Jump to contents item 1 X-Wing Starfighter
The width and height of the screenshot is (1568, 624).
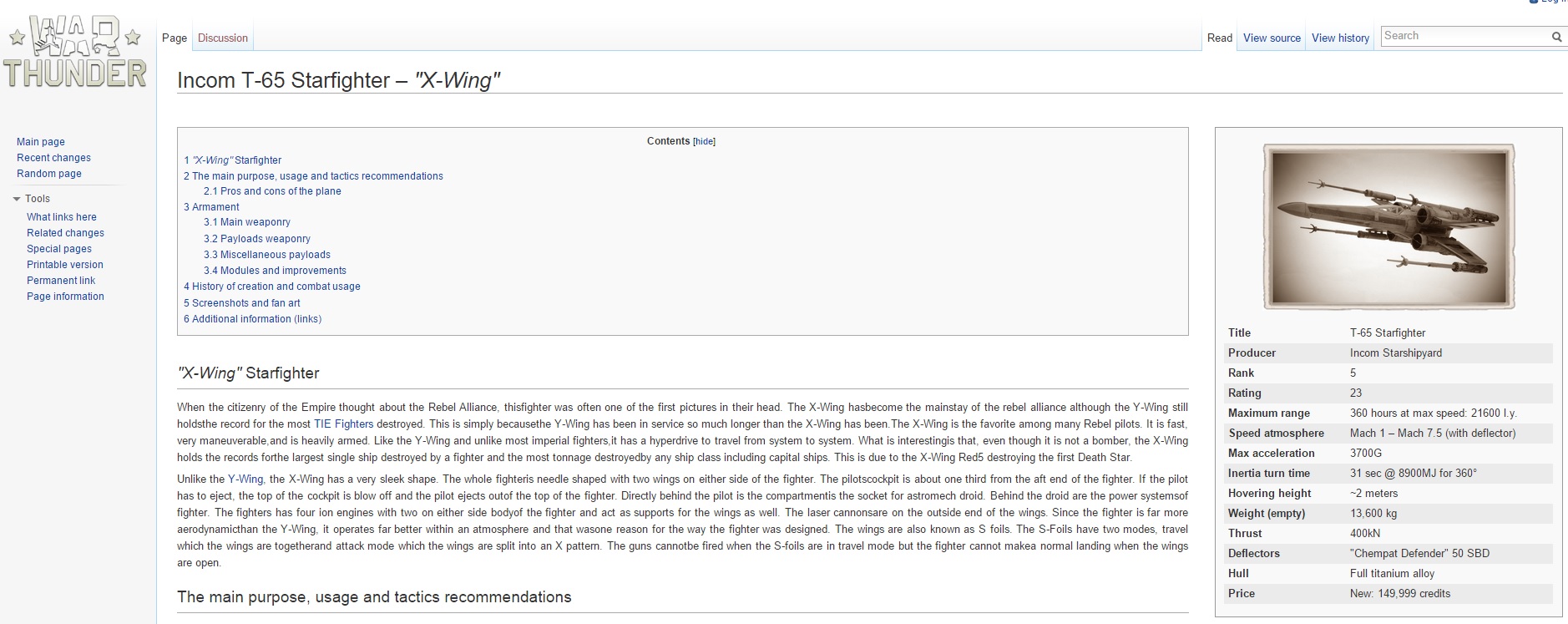[x=233, y=160]
